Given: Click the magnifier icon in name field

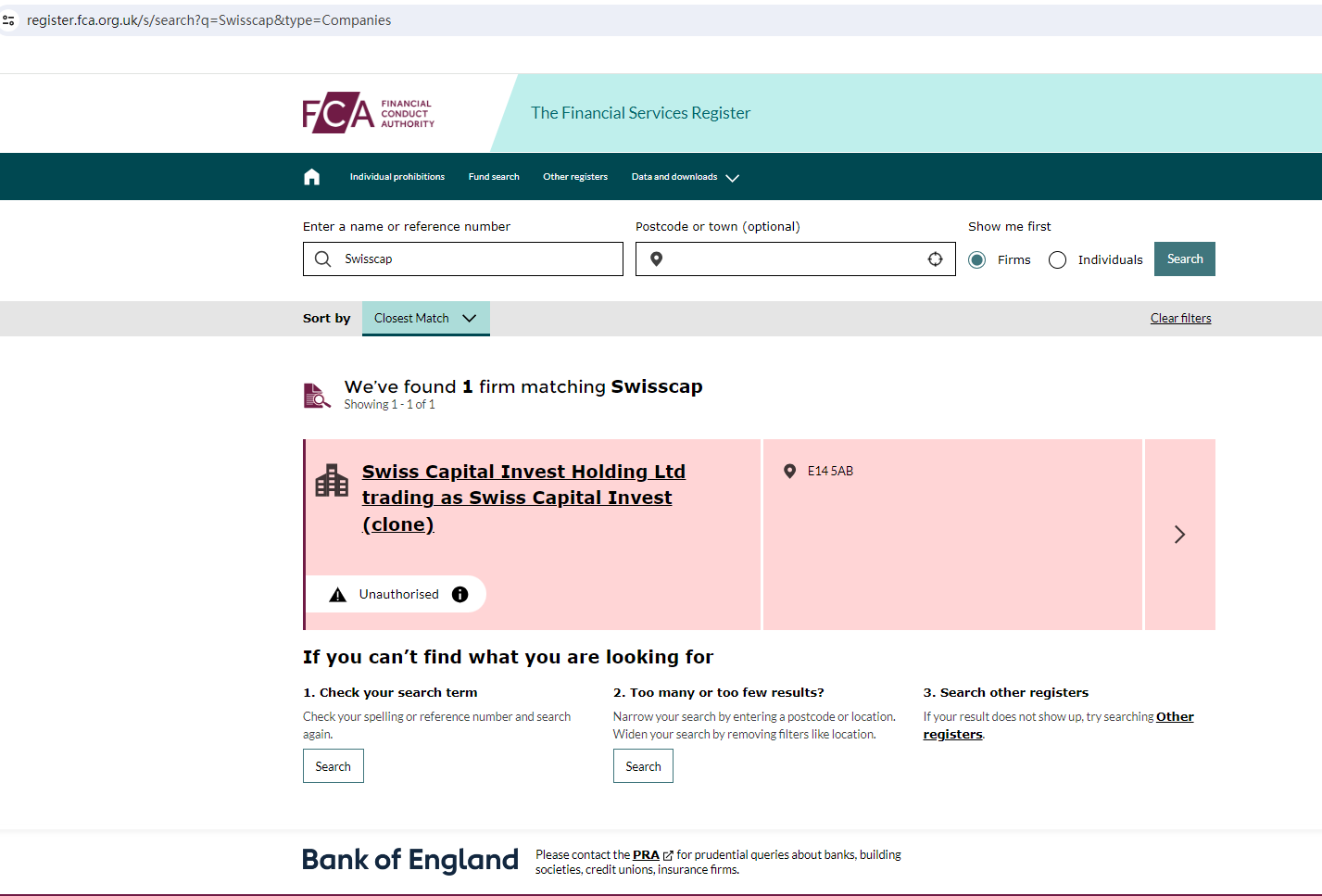Looking at the screenshot, I should tap(322, 259).
